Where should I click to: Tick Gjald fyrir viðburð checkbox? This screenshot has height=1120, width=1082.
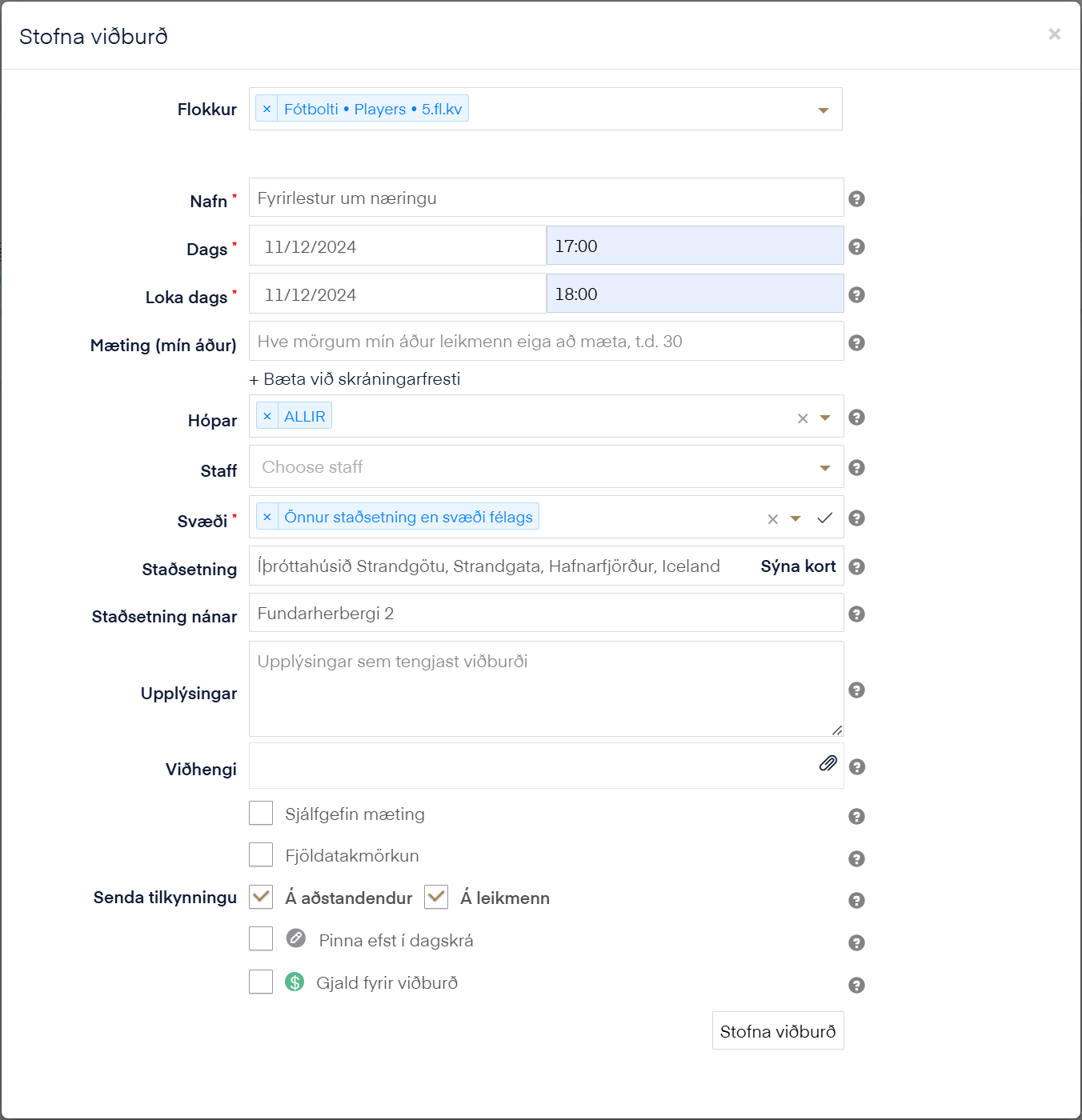261,982
